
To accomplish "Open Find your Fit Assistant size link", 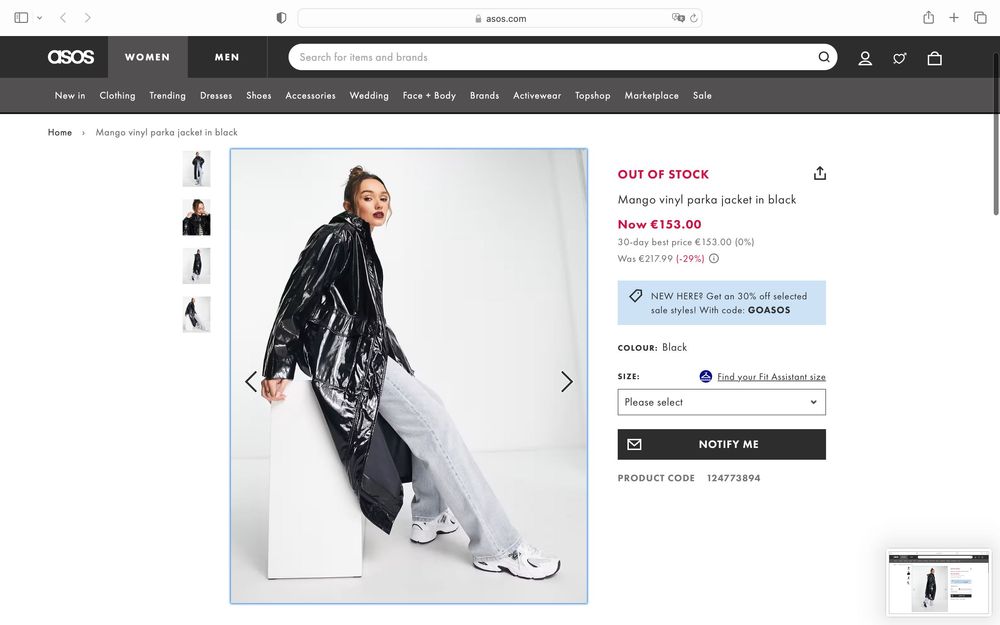I will tap(770, 377).
